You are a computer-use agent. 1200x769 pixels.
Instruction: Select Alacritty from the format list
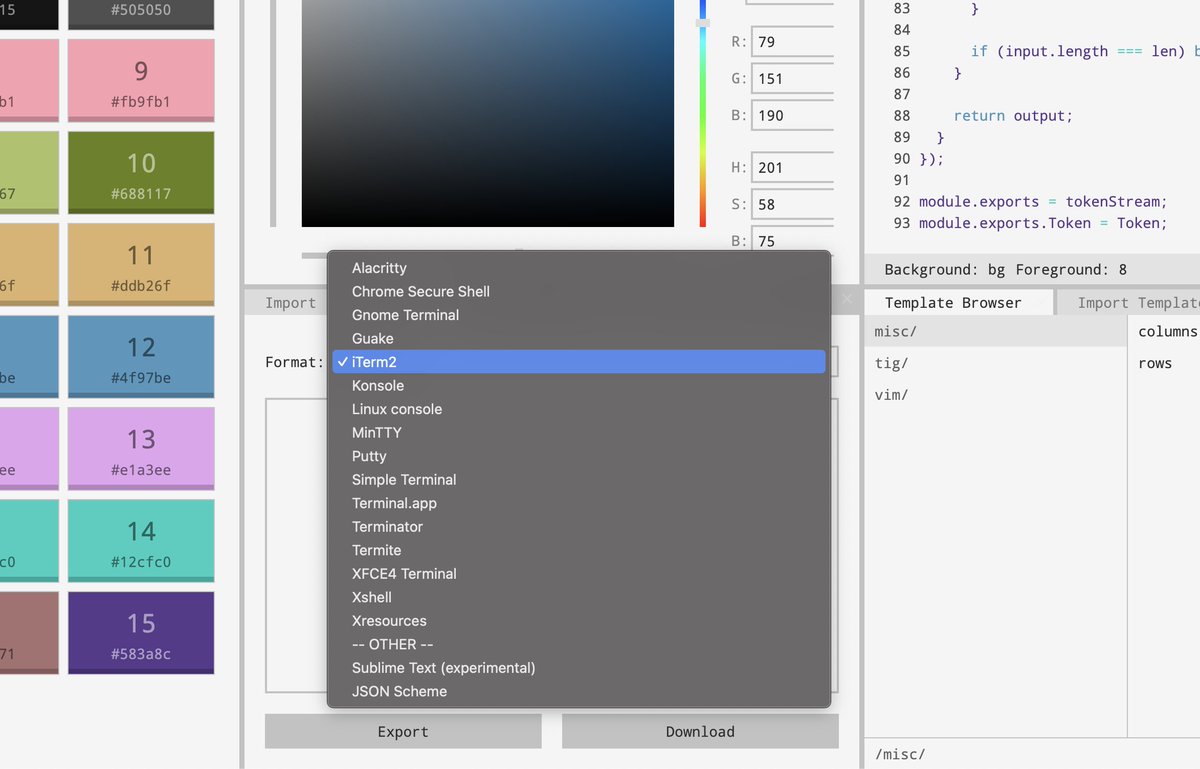[x=579, y=268]
